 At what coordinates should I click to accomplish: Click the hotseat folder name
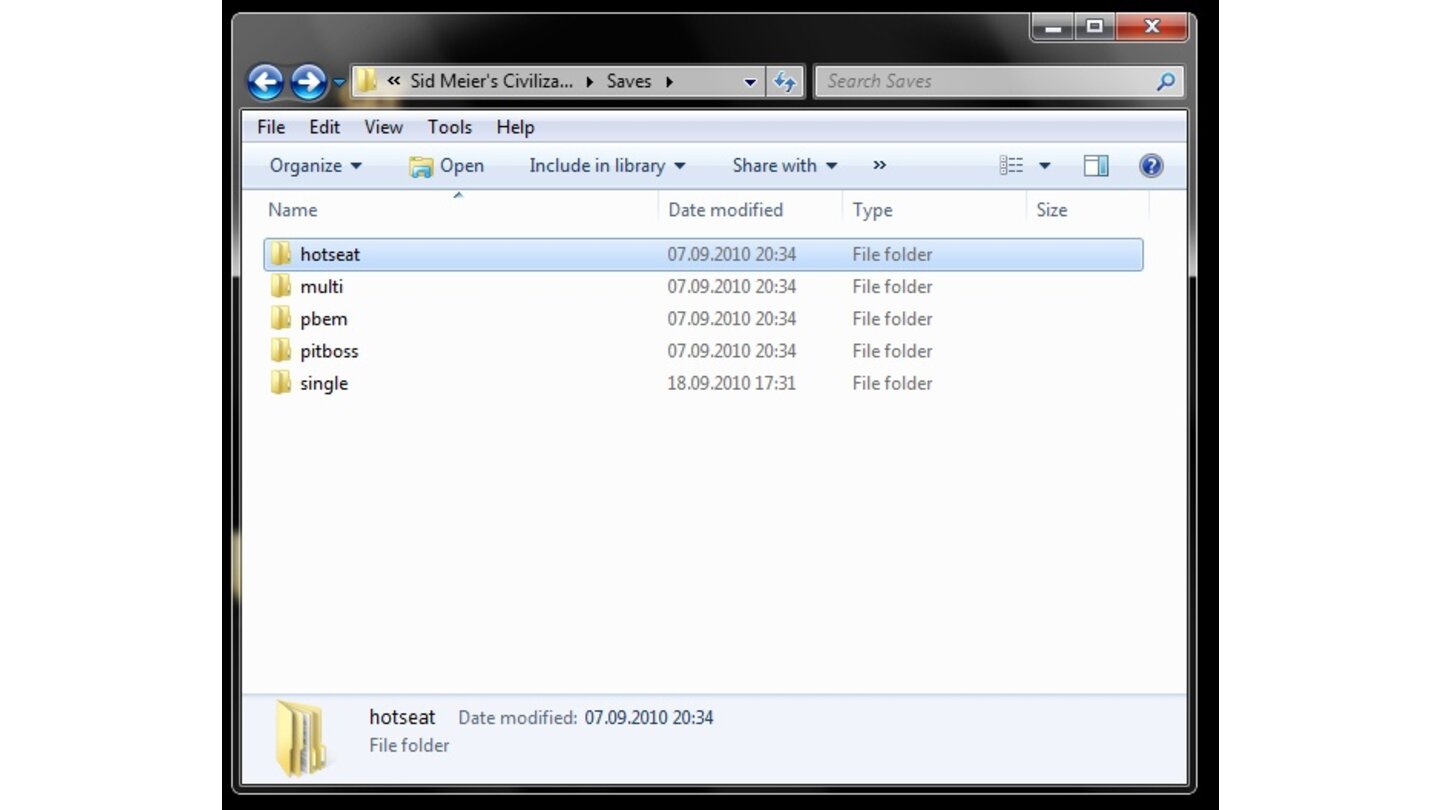pyautogui.click(x=330, y=254)
